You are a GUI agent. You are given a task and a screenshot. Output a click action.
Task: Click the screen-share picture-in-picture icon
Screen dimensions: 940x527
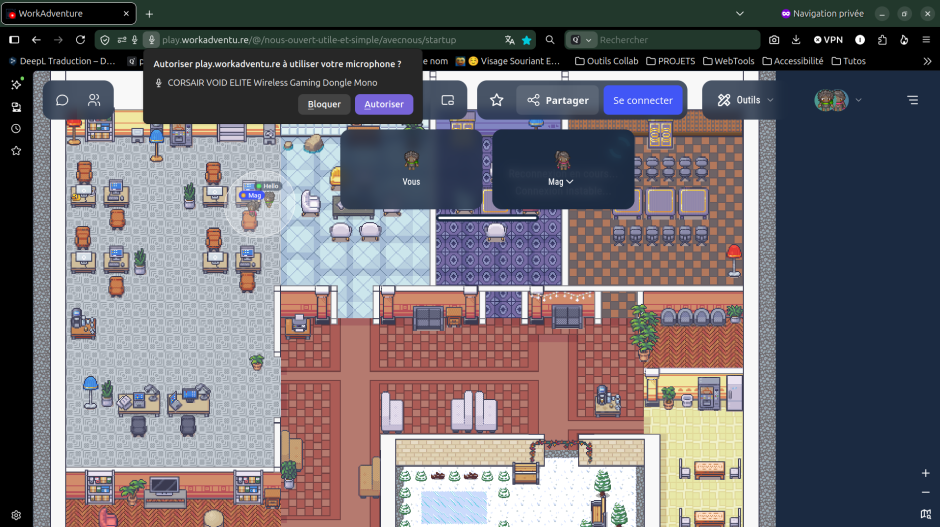[448, 100]
